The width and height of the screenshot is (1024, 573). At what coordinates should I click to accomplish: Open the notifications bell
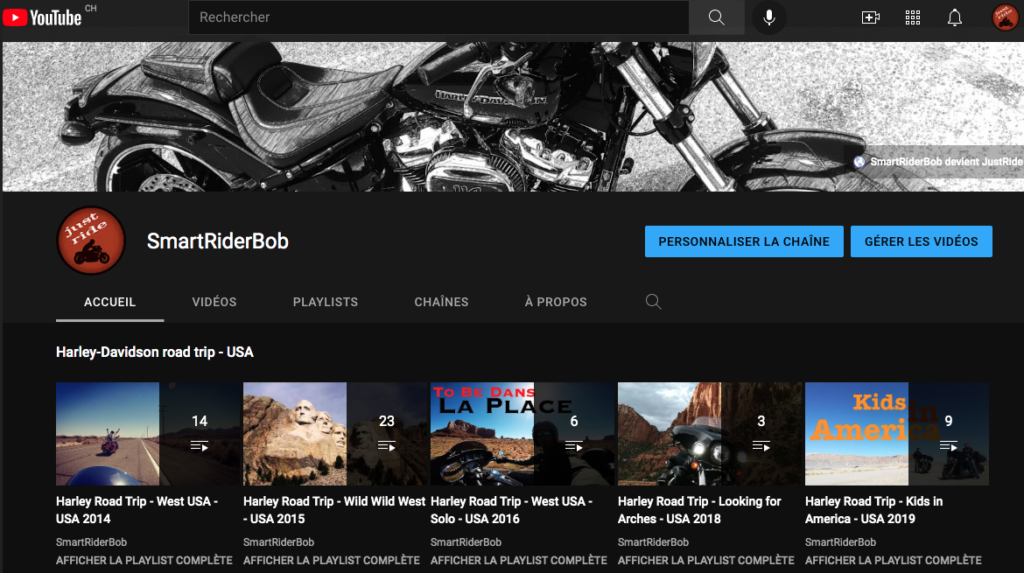954,18
